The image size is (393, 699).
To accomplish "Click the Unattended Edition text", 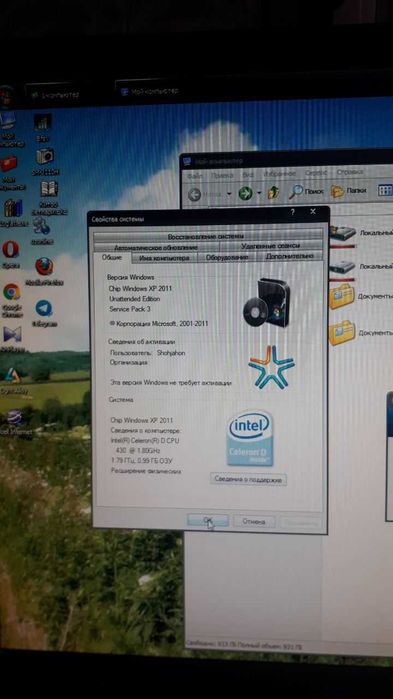I will click(x=135, y=299).
